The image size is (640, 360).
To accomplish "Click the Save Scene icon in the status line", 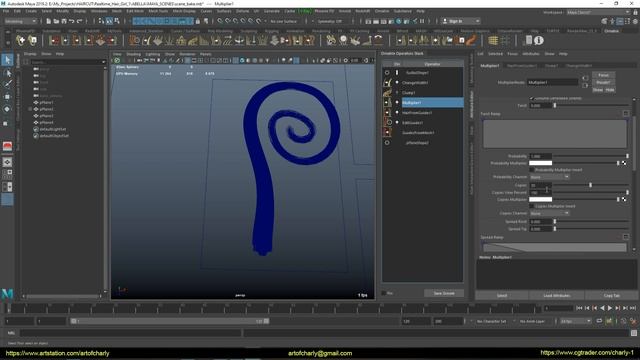I will tap(64, 21).
